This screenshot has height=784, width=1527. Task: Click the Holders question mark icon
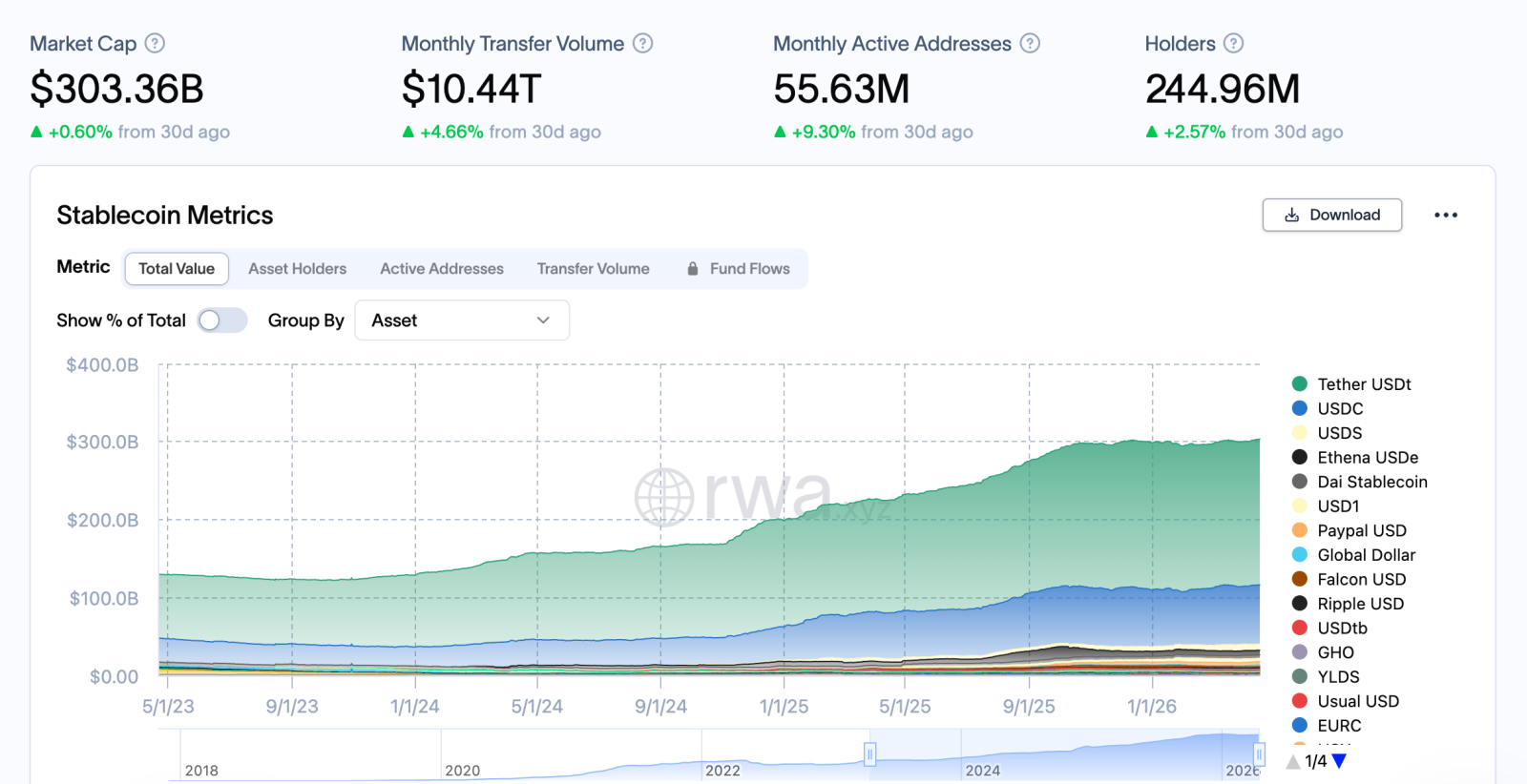coord(1233,43)
